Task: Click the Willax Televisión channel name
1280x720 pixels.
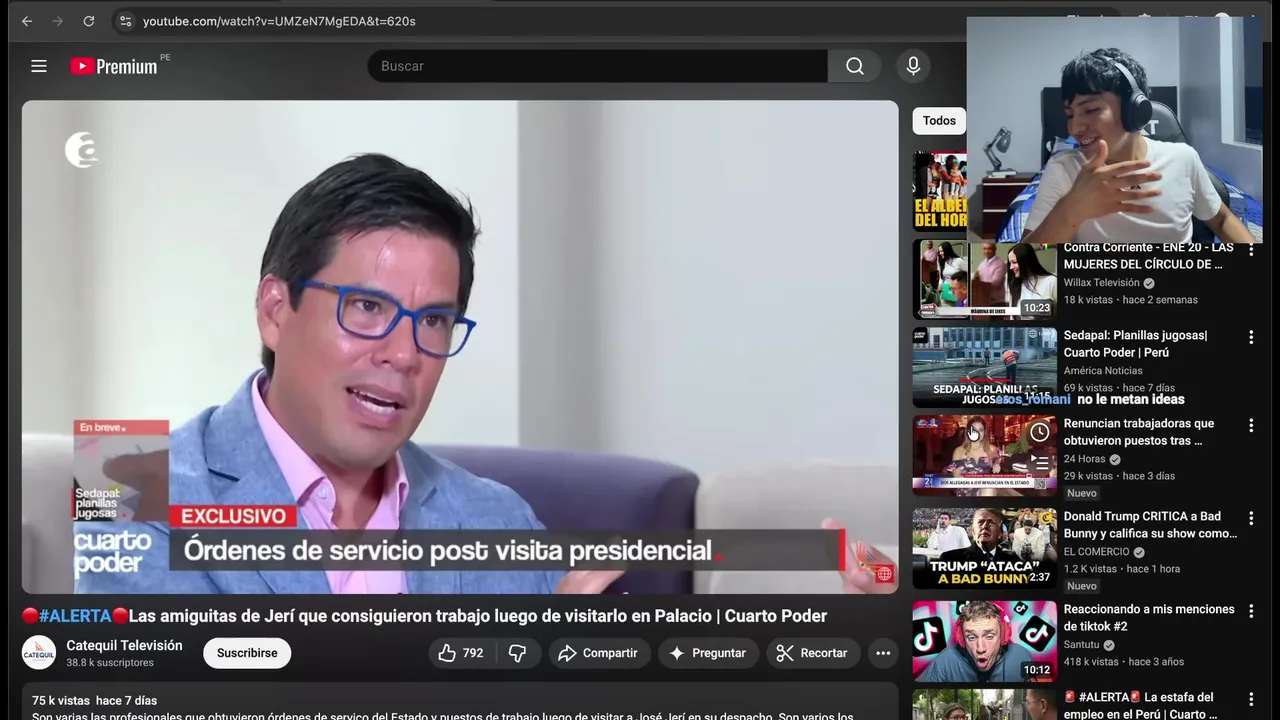Action: (1101, 283)
